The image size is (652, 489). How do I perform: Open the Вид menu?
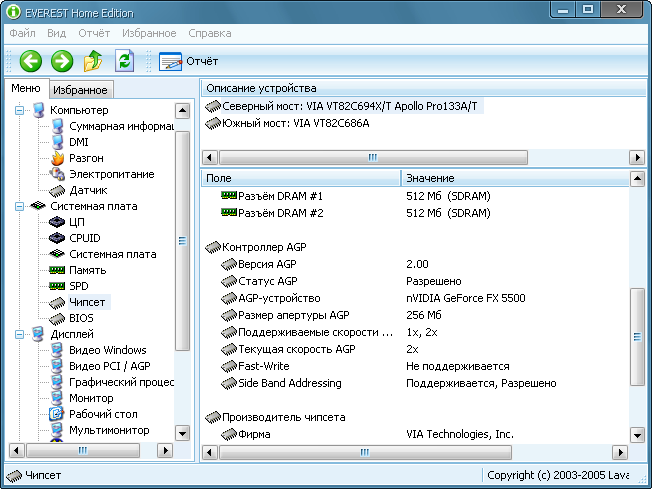pos(57,33)
